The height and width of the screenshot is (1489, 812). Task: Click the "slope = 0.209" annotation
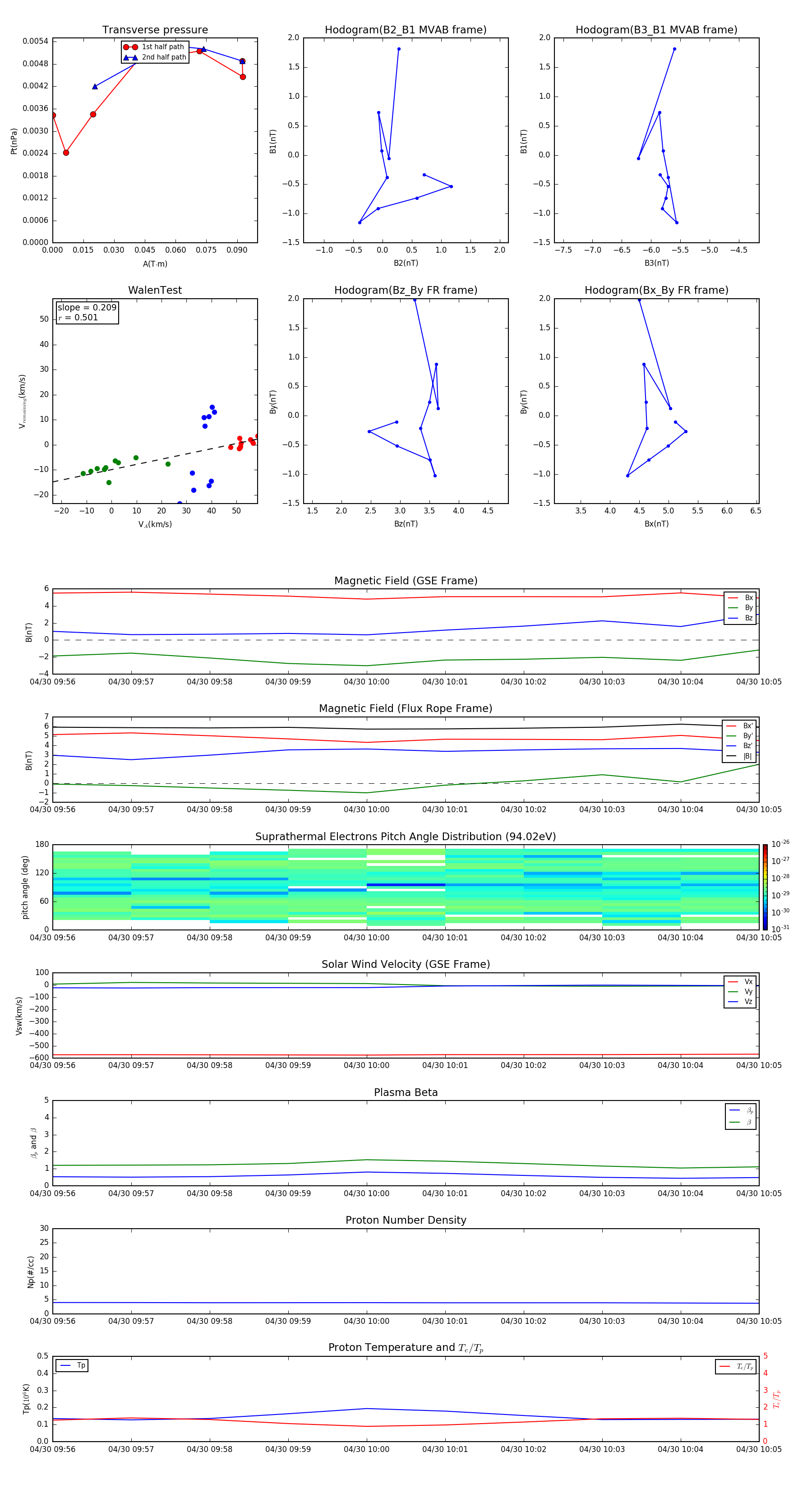coord(87,308)
